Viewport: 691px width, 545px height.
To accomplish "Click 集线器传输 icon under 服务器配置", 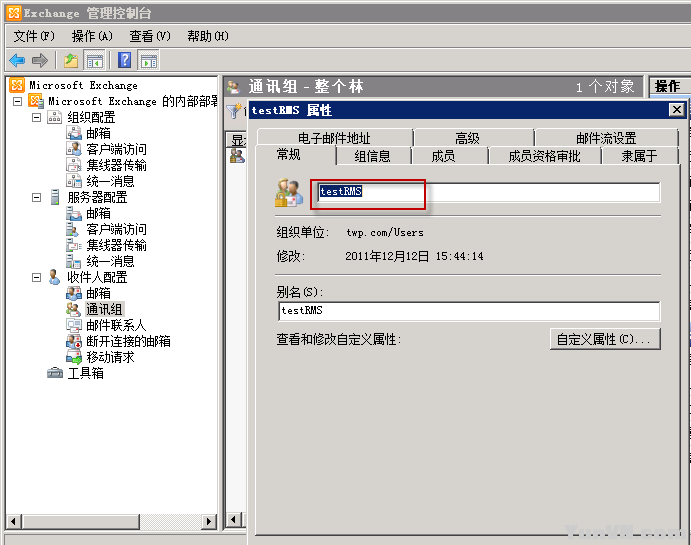I will click(x=74, y=245).
